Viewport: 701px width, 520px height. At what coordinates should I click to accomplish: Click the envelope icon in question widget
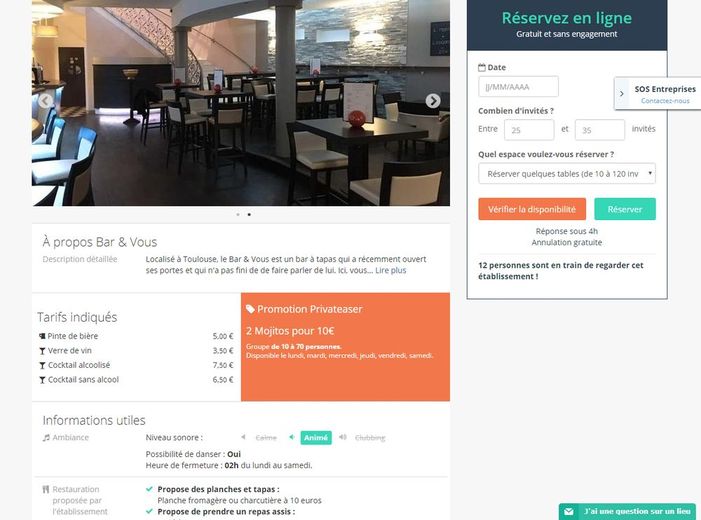pyautogui.click(x=568, y=511)
